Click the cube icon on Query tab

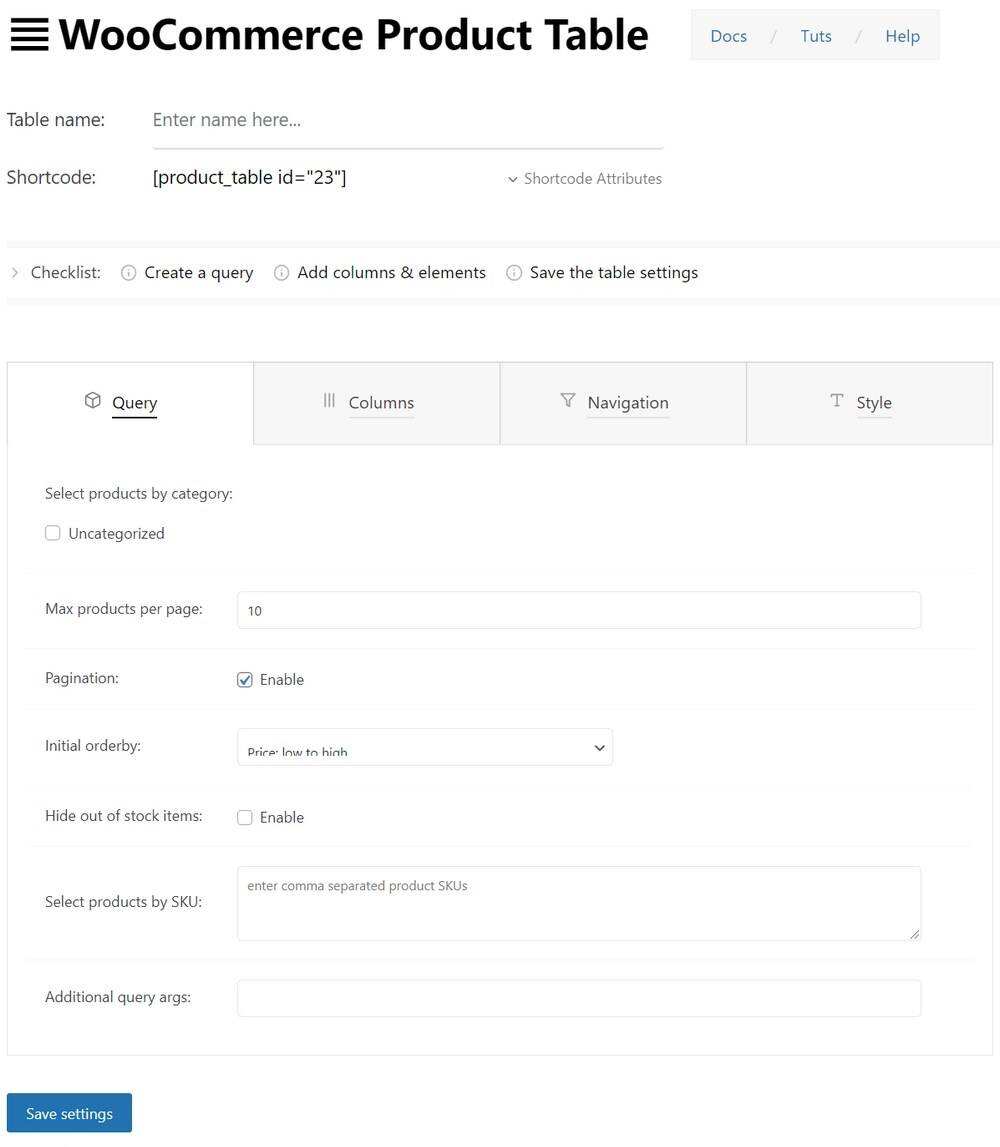coord(92,400)
